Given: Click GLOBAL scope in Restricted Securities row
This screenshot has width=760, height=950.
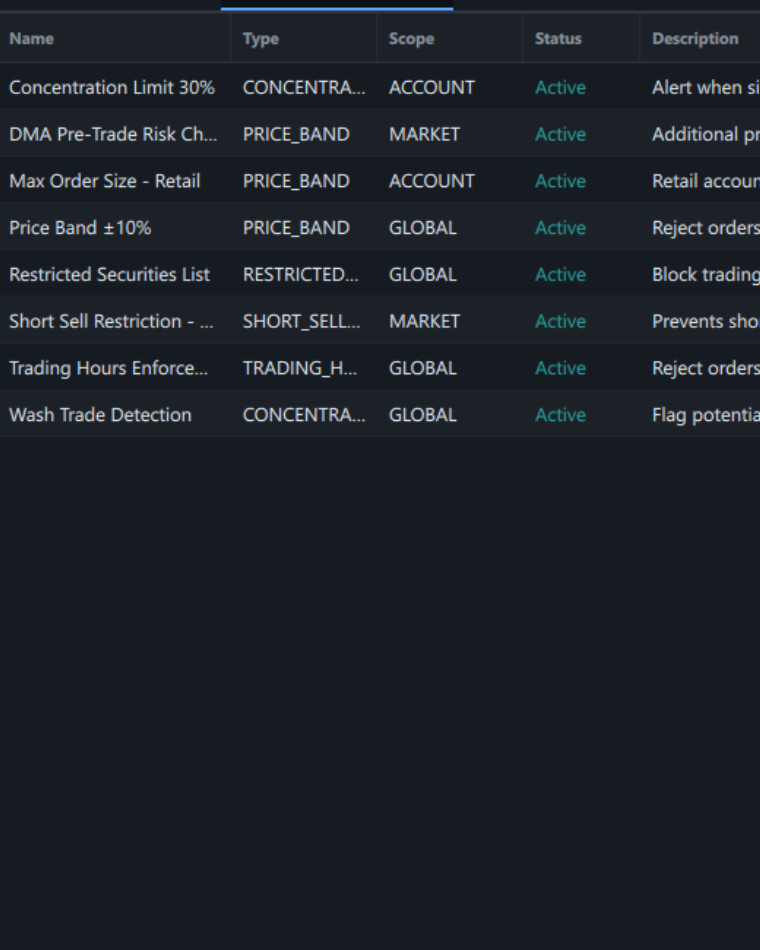Looking at the screenshot, I should pyautogui.click(x=422, y=274).
